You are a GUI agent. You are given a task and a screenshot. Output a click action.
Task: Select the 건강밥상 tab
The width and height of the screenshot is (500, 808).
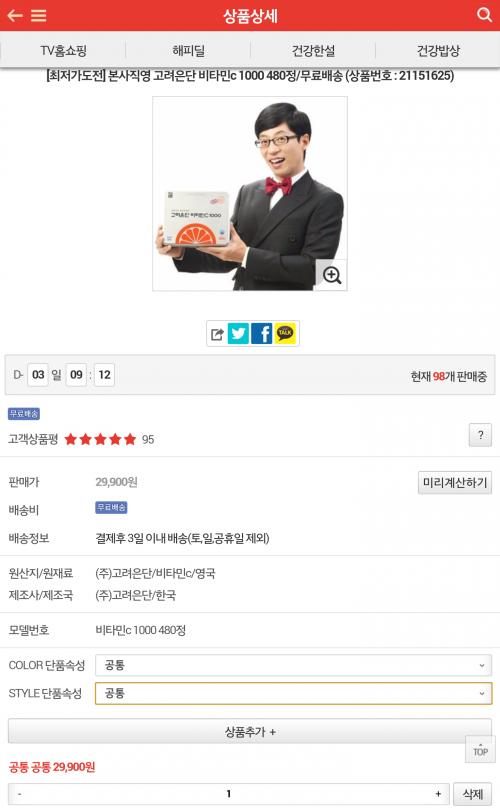coord(438,50)
